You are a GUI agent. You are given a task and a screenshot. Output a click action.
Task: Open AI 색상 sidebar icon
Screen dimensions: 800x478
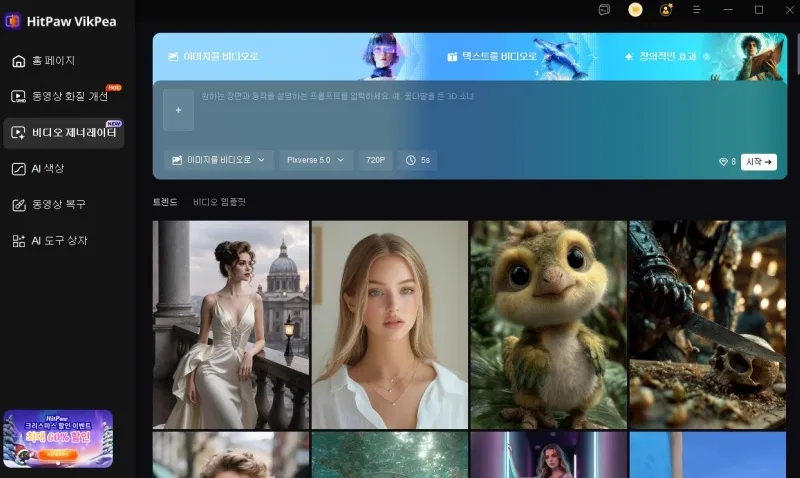point(18,169)
